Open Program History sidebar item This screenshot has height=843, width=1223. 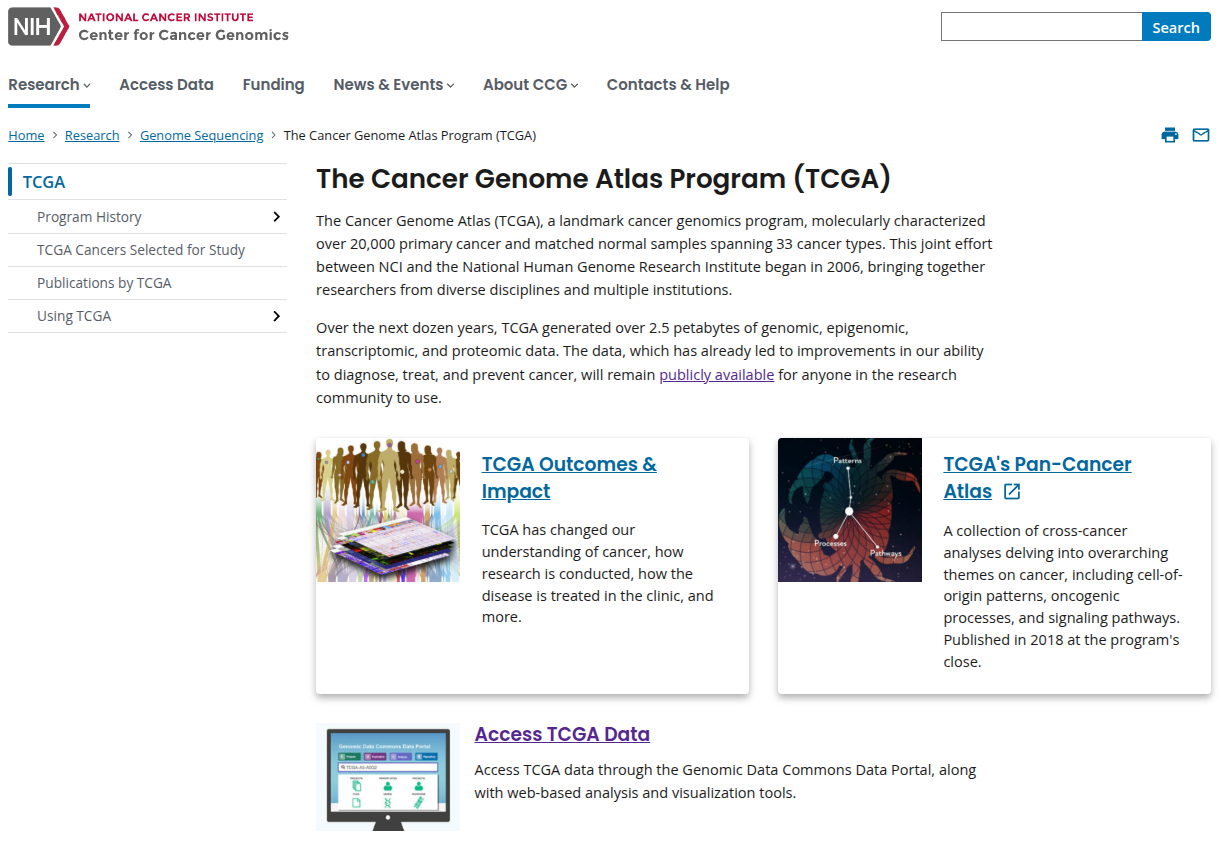click(x=89, y=217)
